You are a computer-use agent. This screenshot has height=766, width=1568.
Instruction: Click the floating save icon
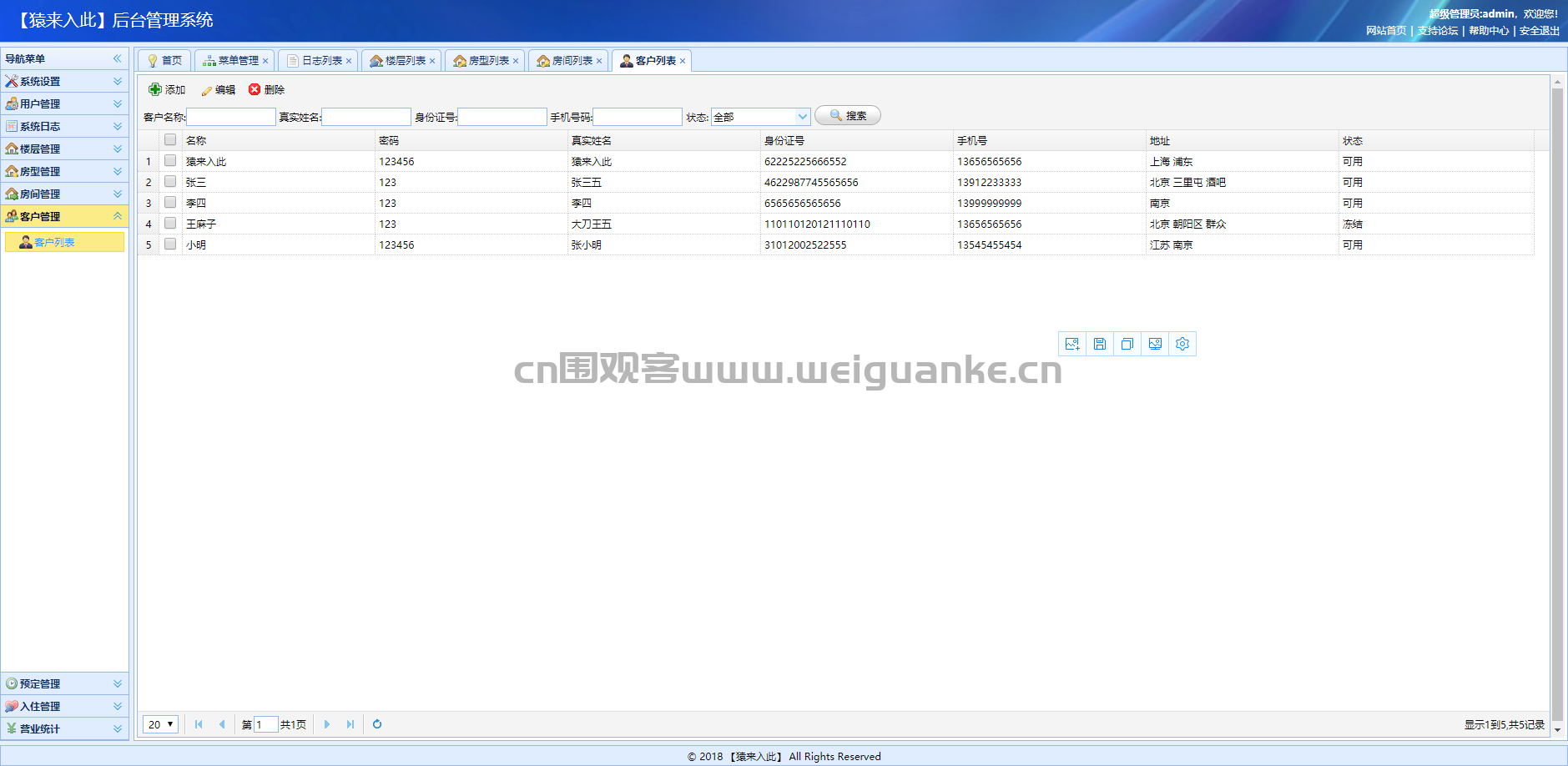[1100, 344]
